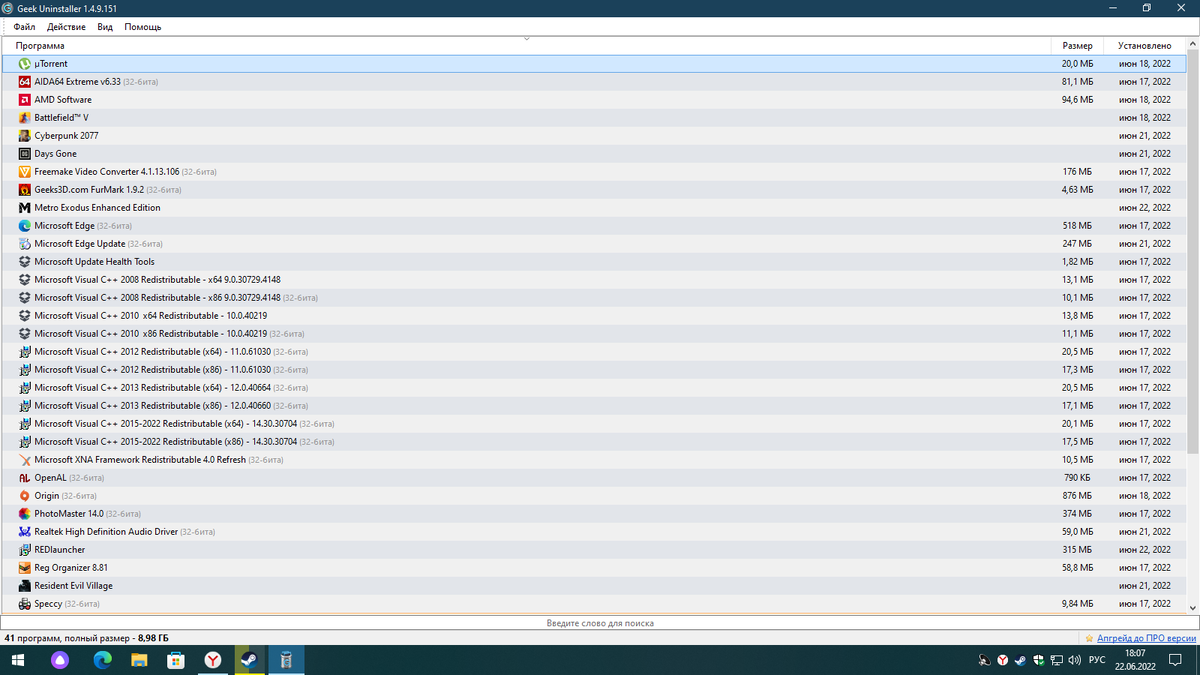The height and width of the screenshot is (675, 1200).
Task: Select Microsoft Visual C++ 2010 x64 Redistributable row
Action: point(592,316)
